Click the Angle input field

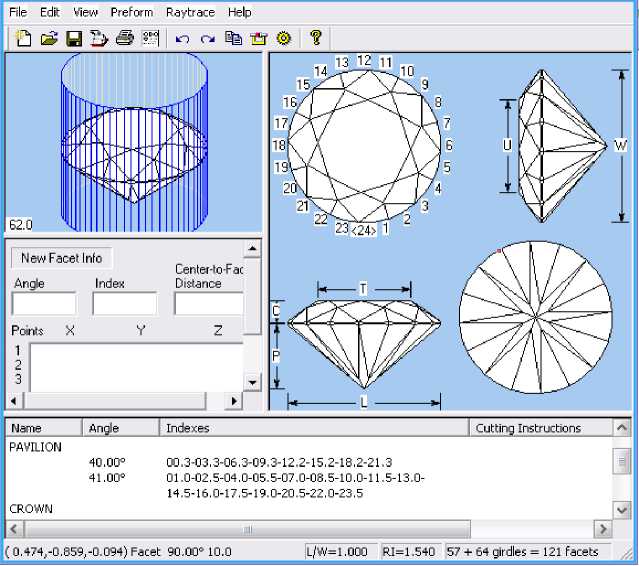point(43,303)
